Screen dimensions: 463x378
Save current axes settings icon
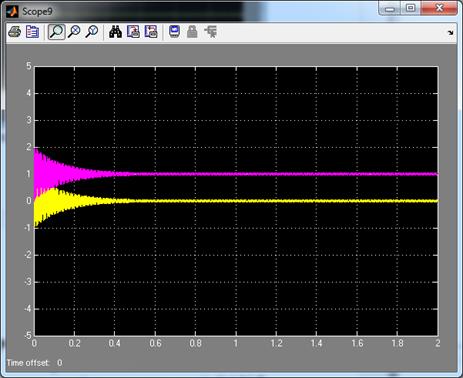coord(133,32)
